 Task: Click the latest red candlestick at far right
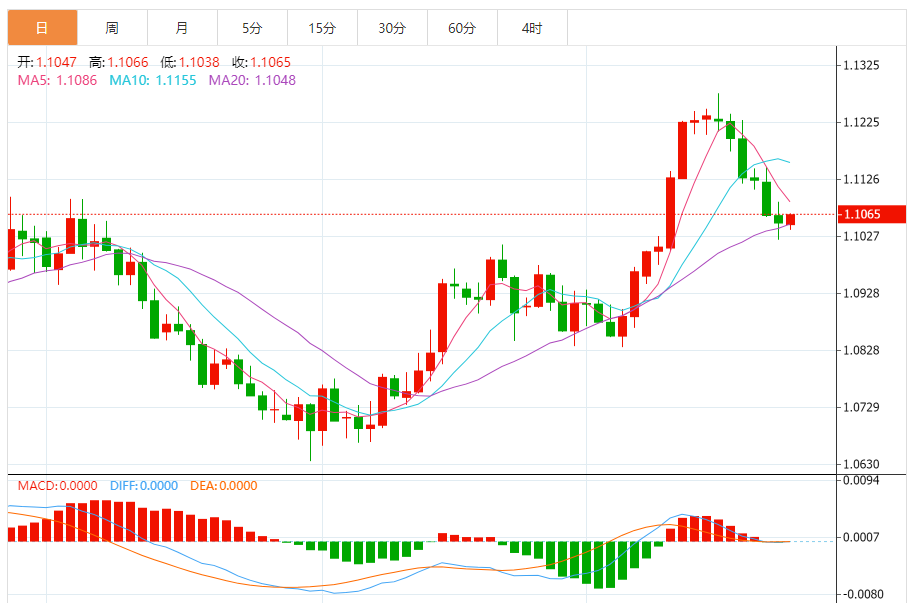pyautogui.click(x=790, y=220)
